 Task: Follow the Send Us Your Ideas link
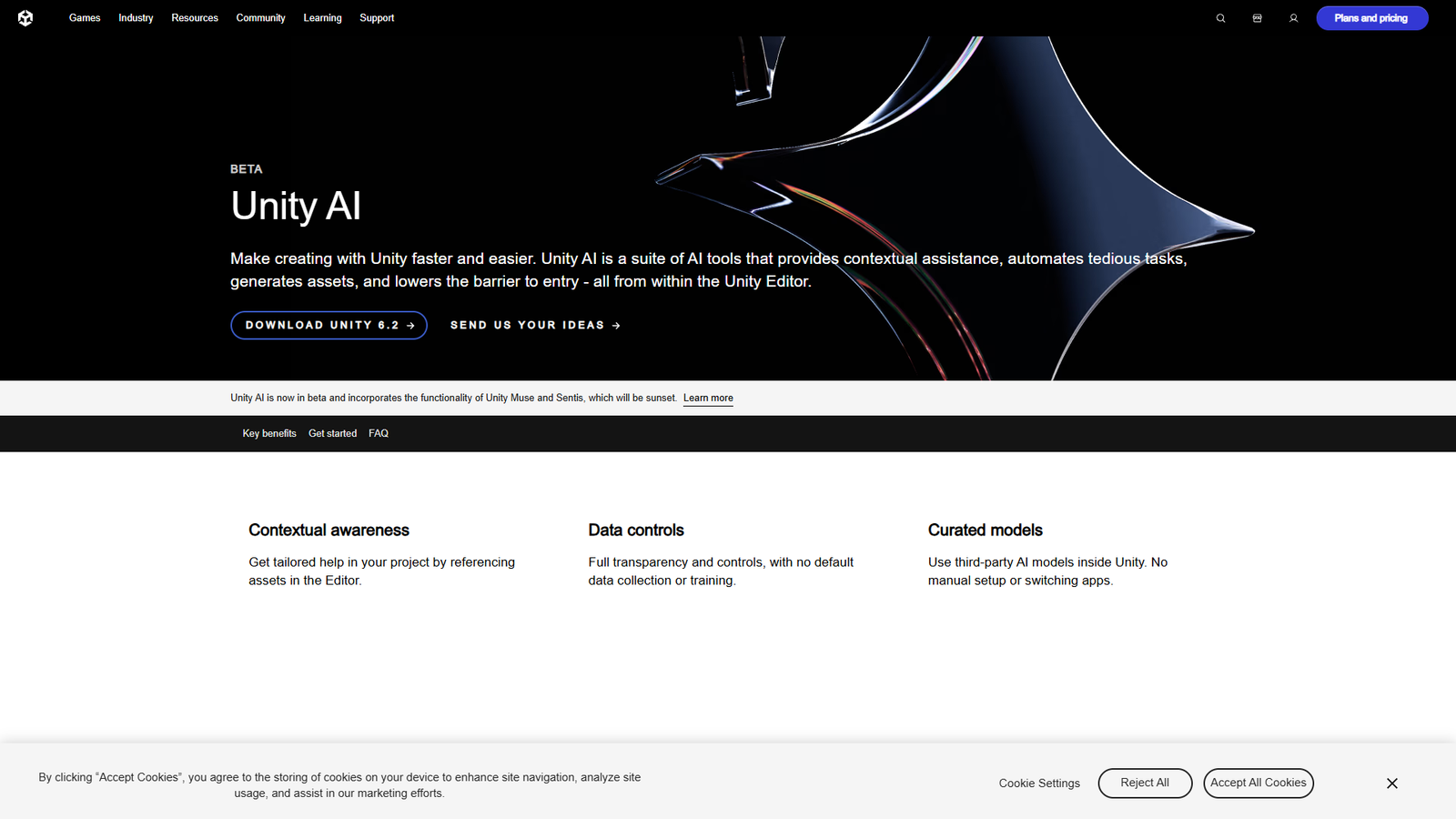[x=535, y=325]
